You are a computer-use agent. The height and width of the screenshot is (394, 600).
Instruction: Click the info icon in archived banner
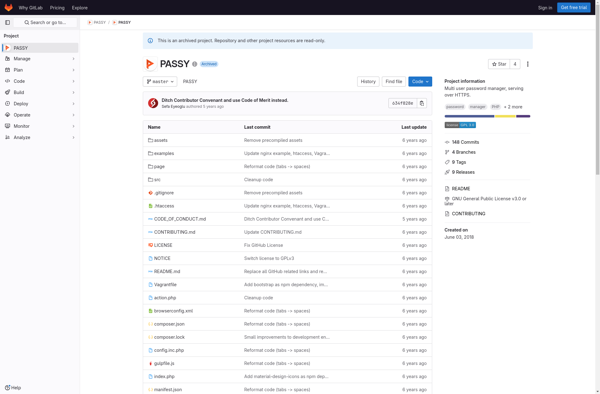click(x=150, y=41)
